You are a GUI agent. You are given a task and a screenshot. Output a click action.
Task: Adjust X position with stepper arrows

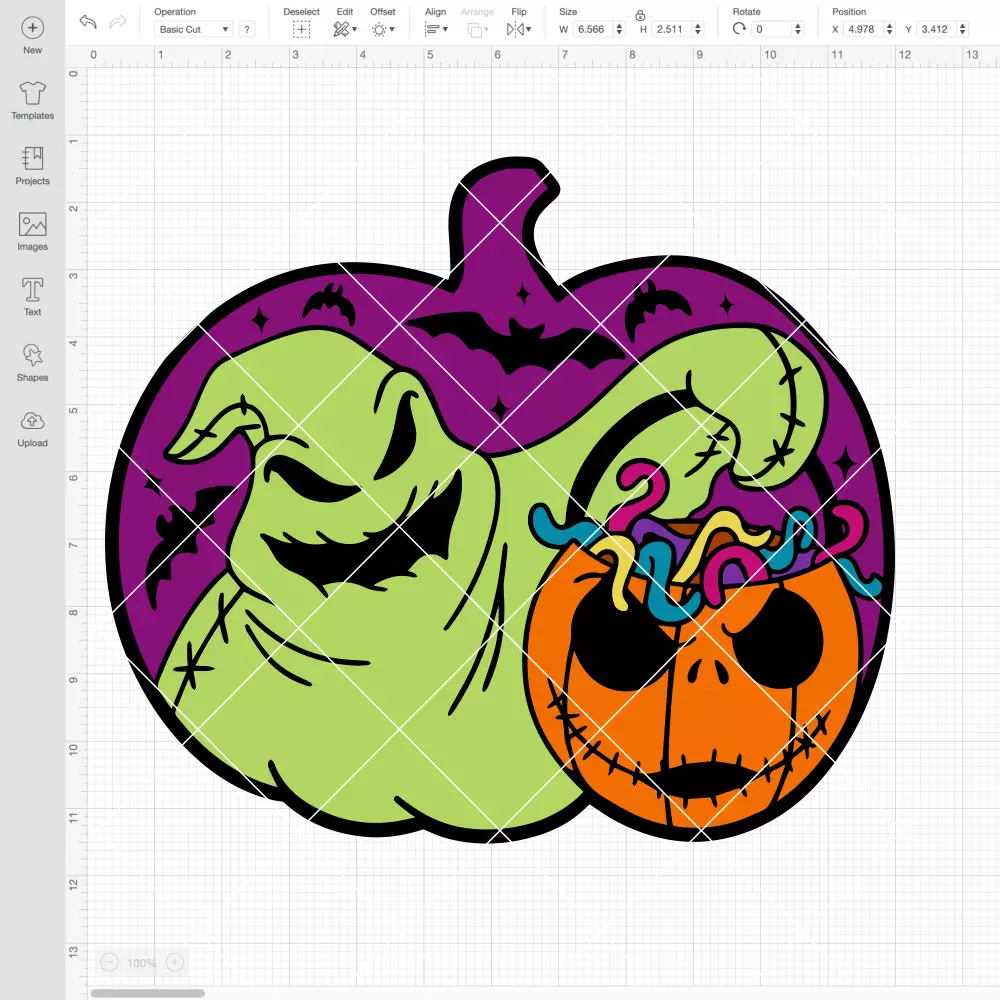click(890, 29)
